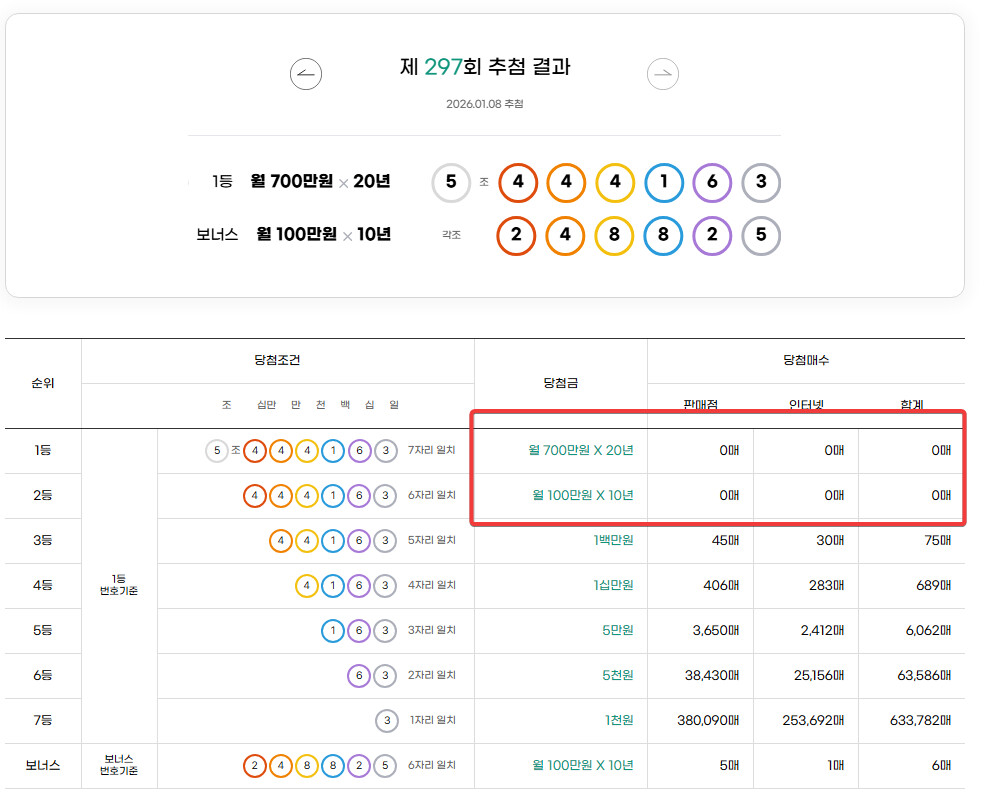Click '5자리 일치' text in 3등 row
987x802 pixels.
pyautogui.click(x=432, y=540)
